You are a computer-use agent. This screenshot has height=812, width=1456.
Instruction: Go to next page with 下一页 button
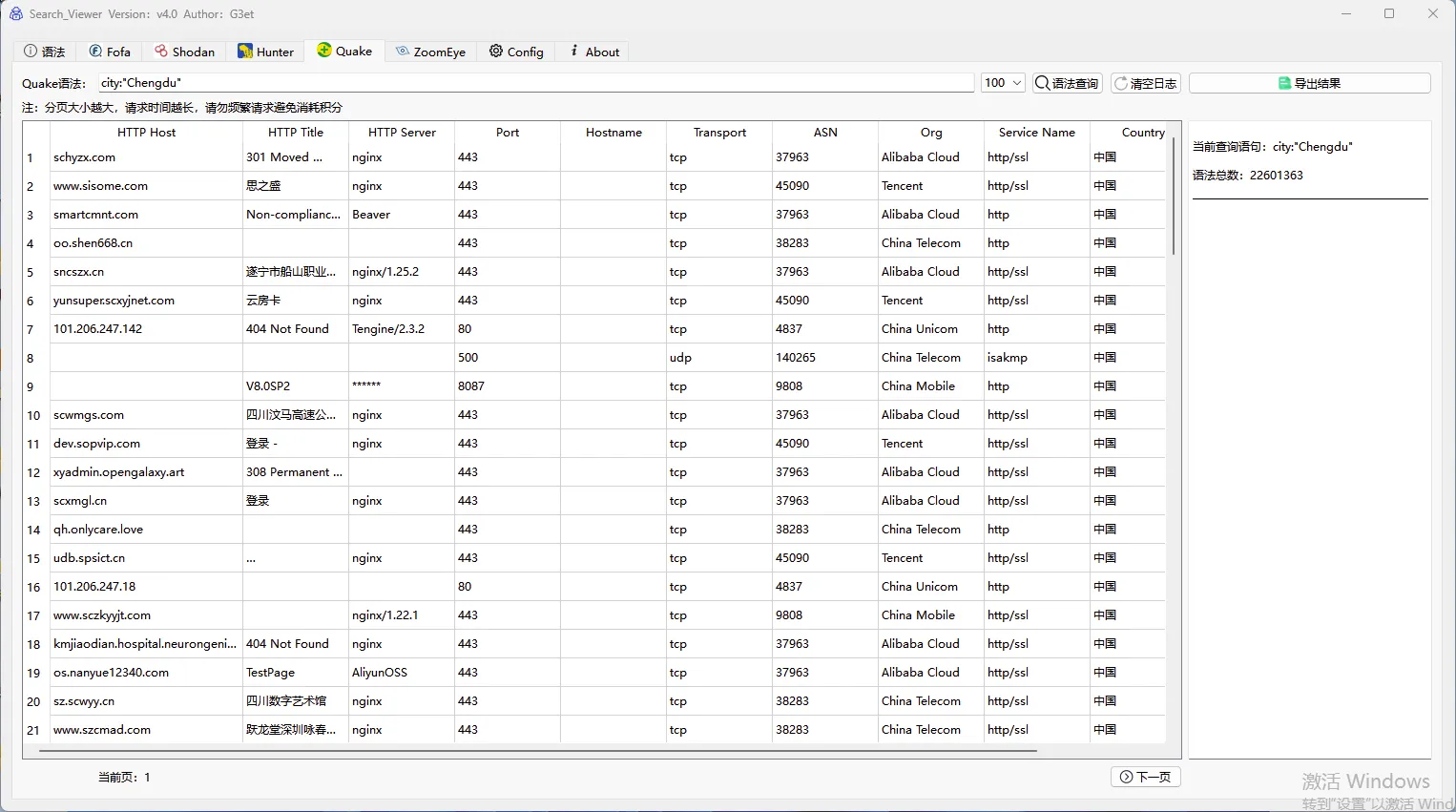tap(1146, 777)
